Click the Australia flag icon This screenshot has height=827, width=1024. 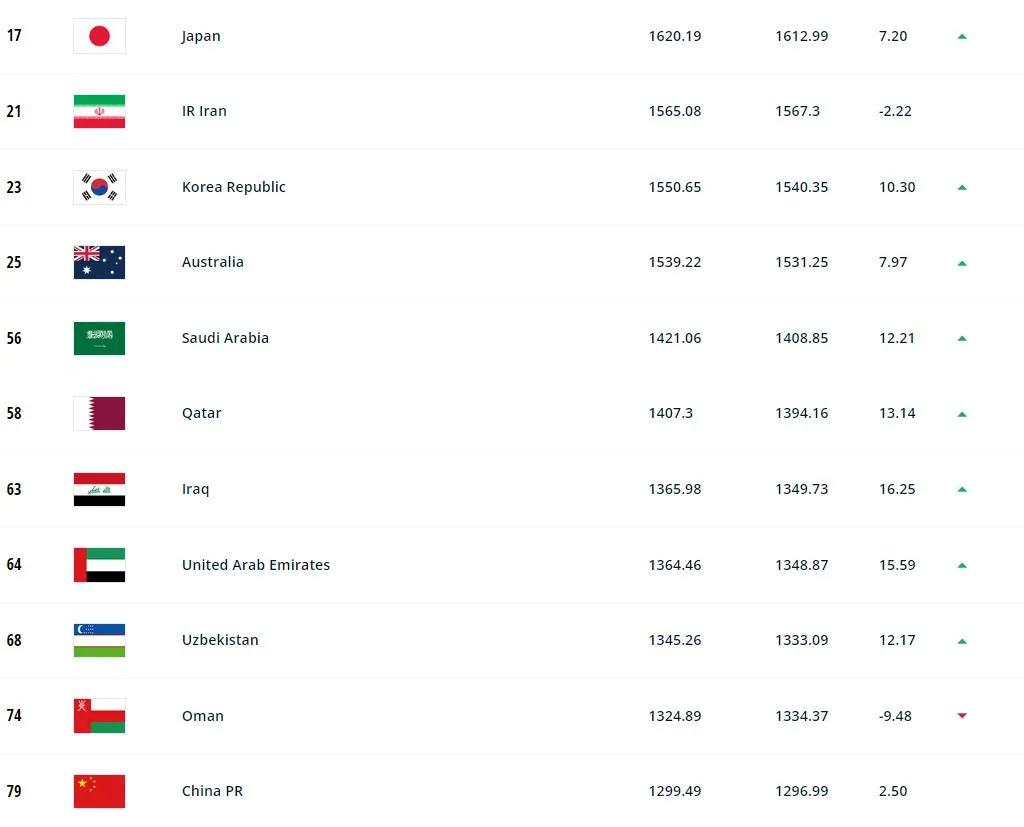99,262
